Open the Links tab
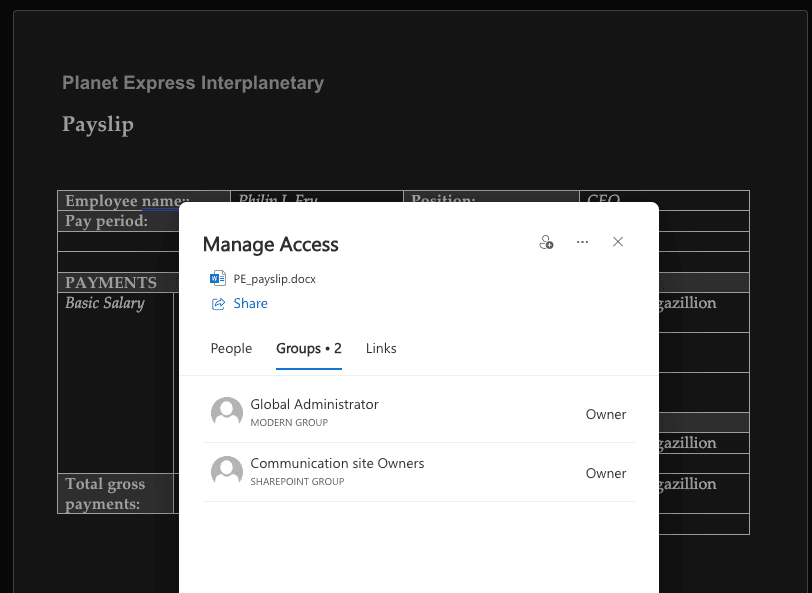This screenshot has width=812, height=593. click(381, 348)
